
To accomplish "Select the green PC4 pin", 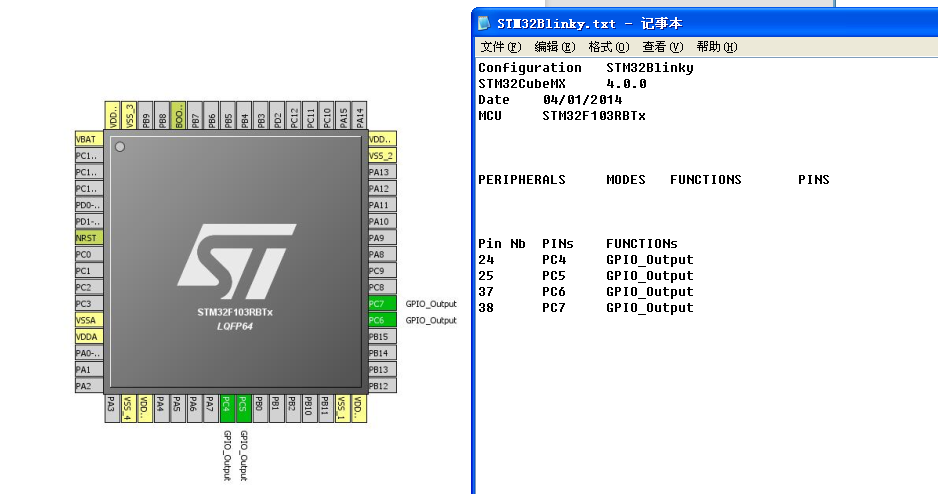I will coord(227,408).
